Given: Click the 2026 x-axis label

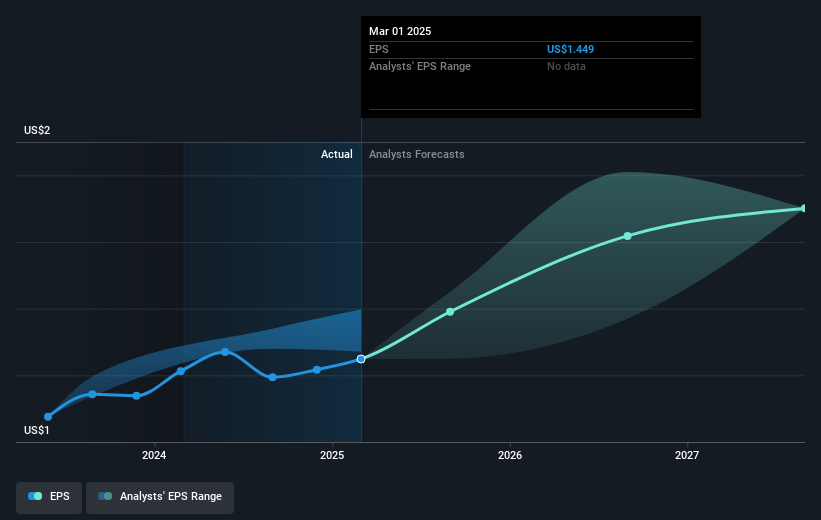Looking at the screenshot, I should point(510,455).
